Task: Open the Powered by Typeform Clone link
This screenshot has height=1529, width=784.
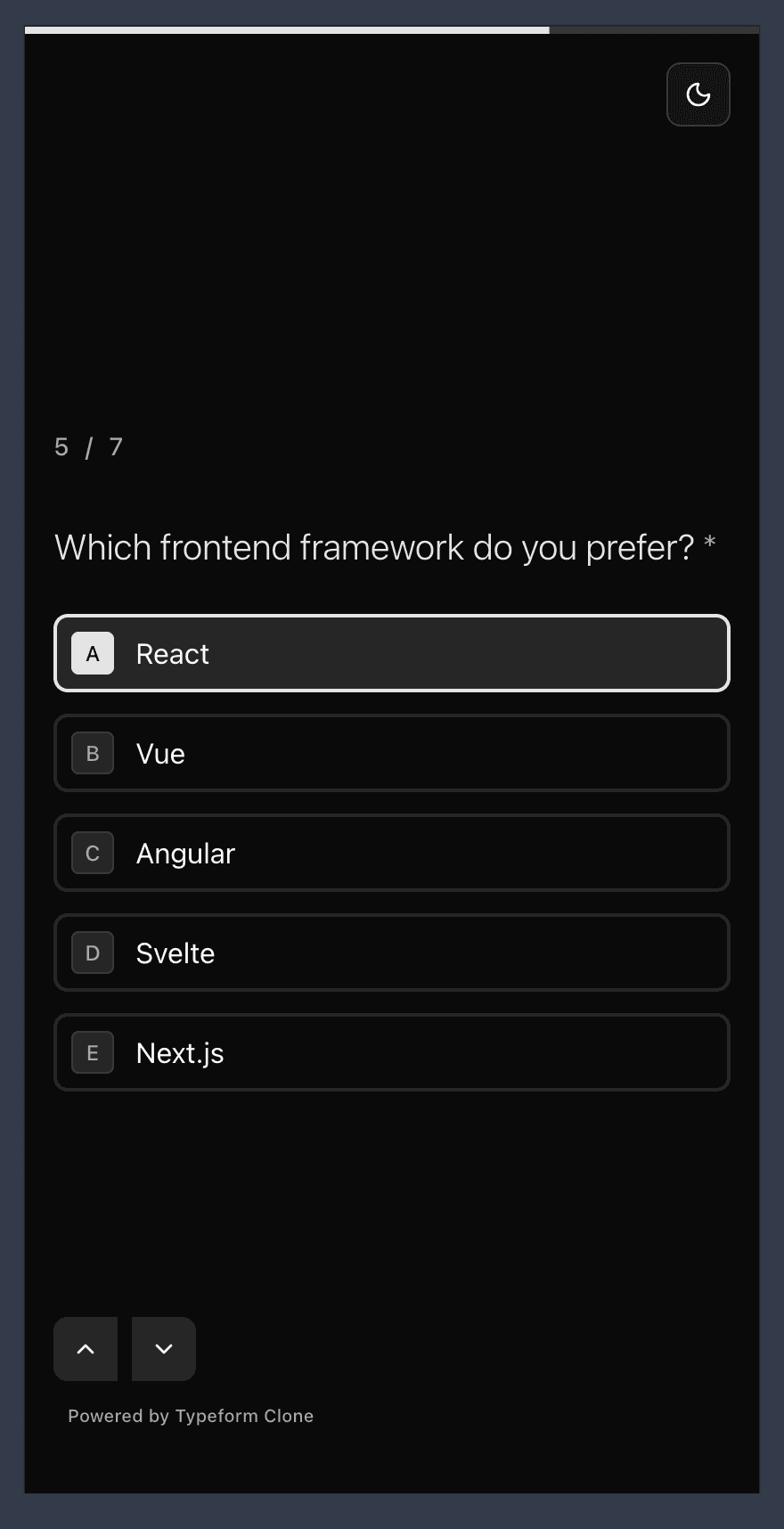Action: click(190, 1416)
